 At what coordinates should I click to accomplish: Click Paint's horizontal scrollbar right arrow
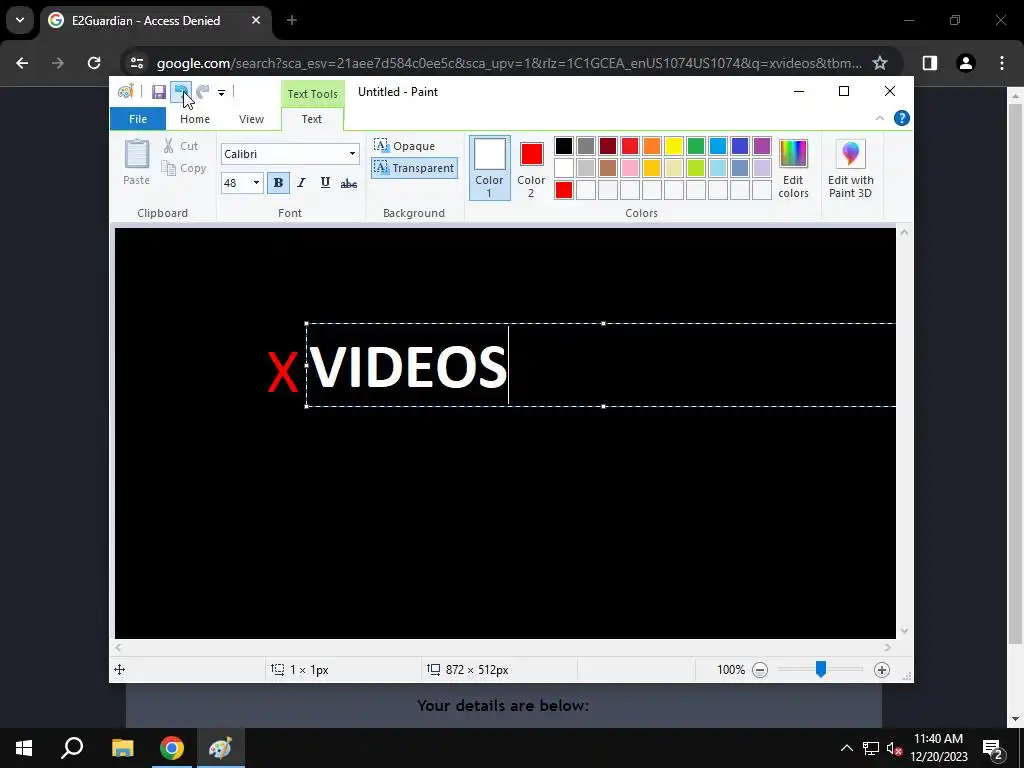[888, 648]
